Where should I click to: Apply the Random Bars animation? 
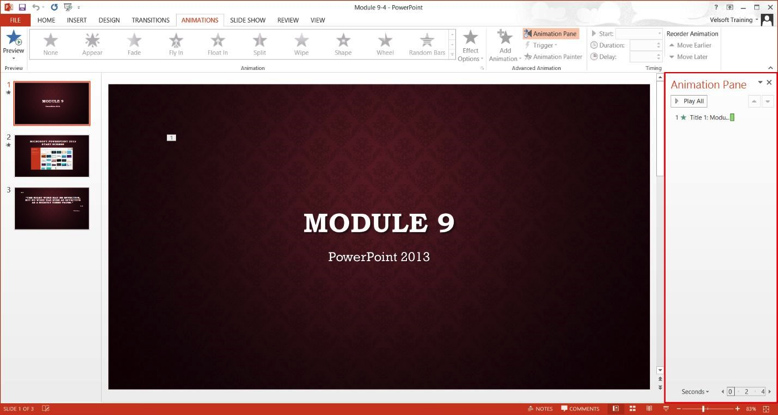tap(427, 44)
